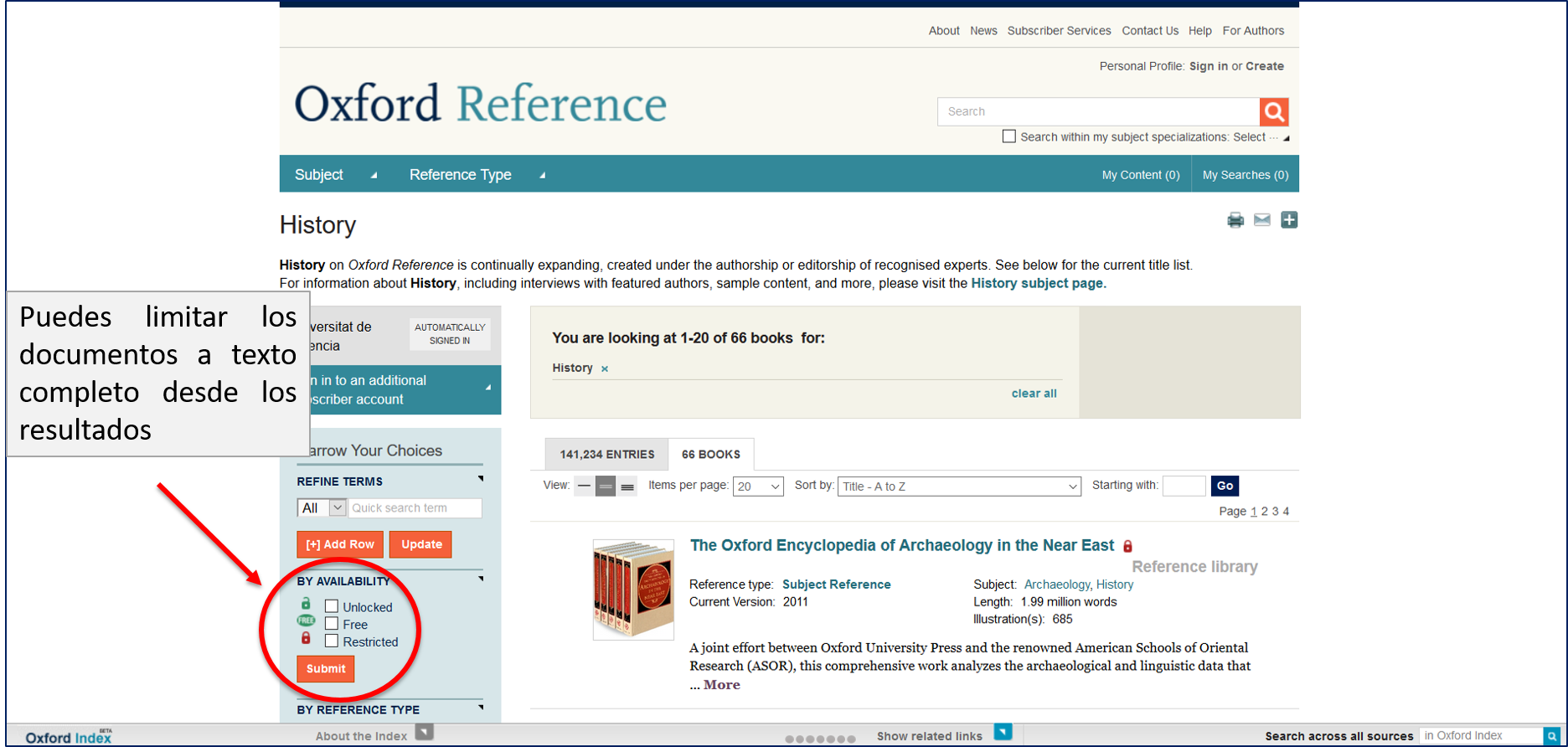This screenshot has height=747, width=1568.
Task: Open the All field selector dropdown
Action: (322, 508)
